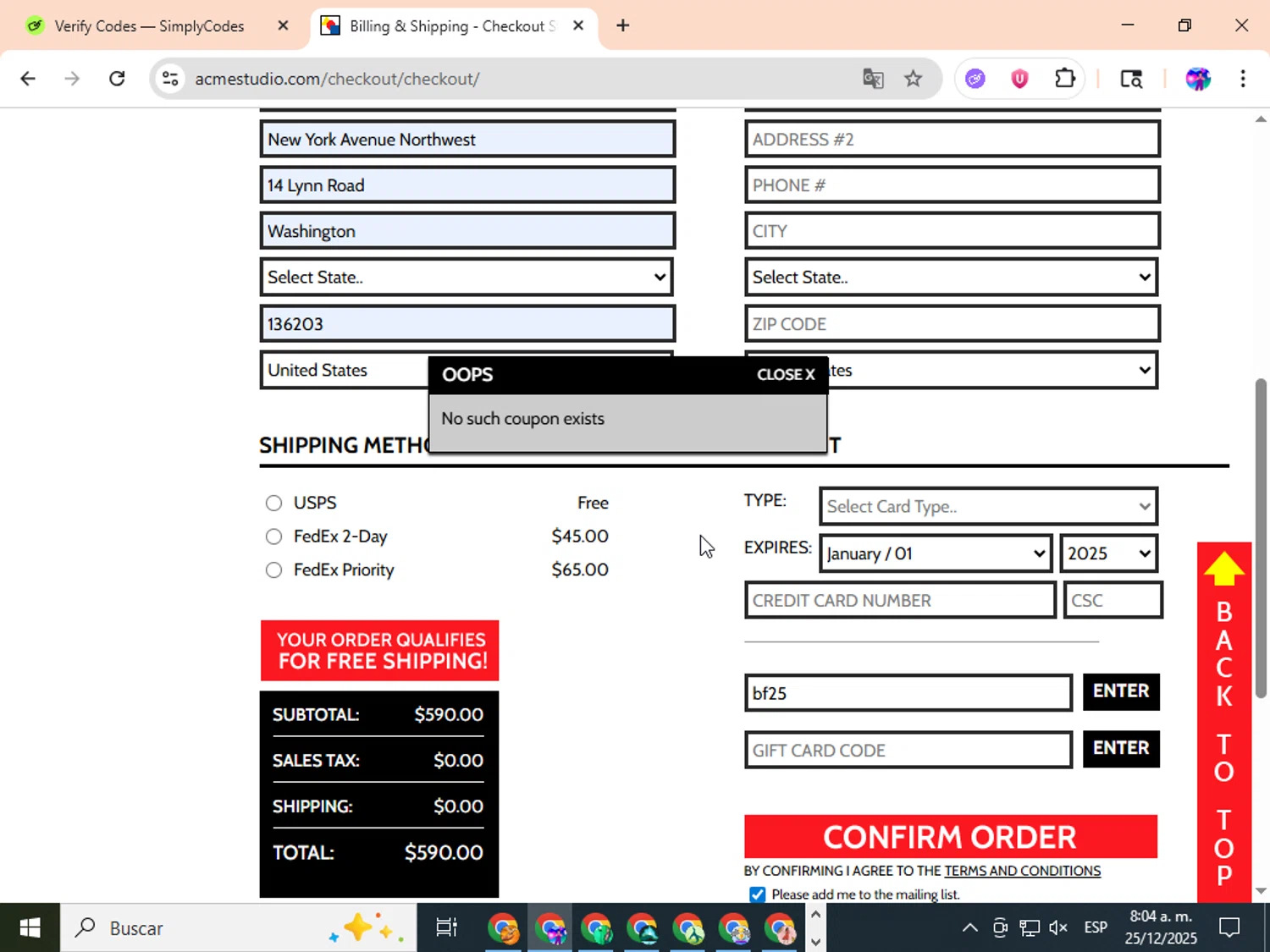Click ENTER next to coupon code bf25

tap(1121, 691)
